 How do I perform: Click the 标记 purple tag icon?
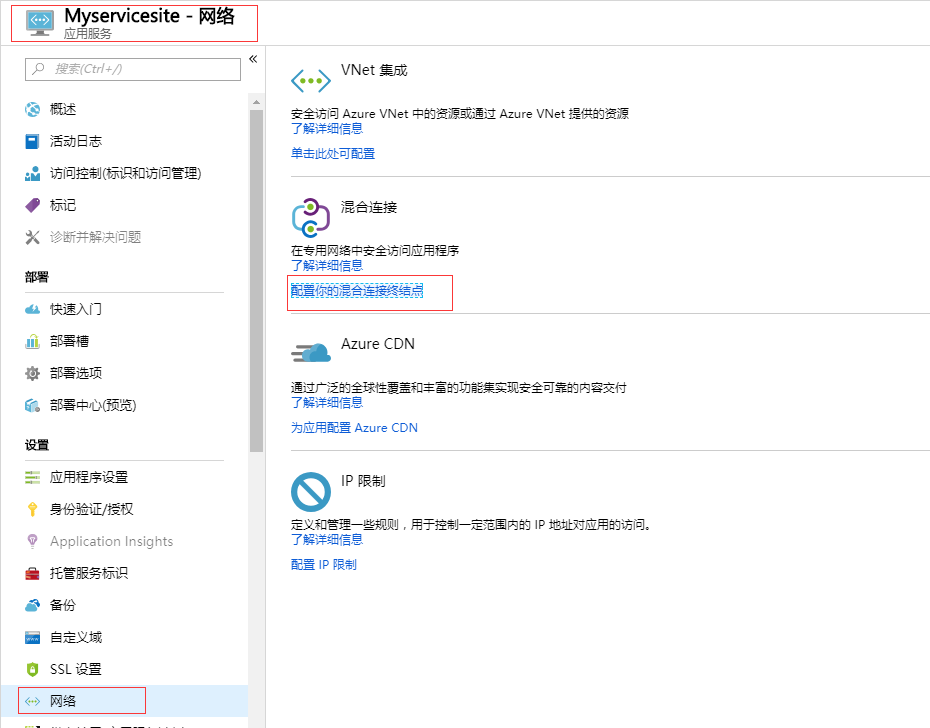point(33,205)
